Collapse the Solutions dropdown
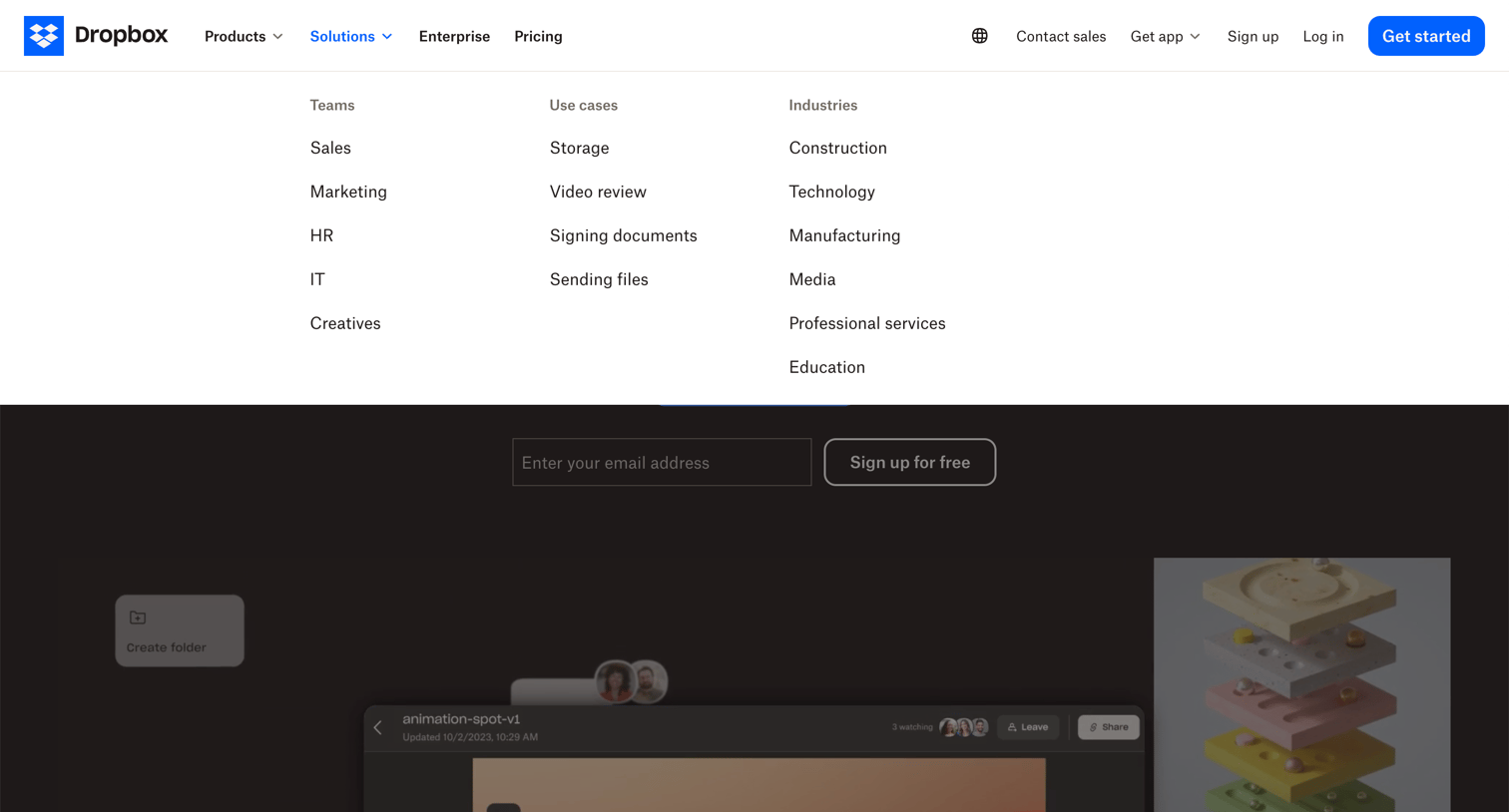1509x812 pixels. 351,36
